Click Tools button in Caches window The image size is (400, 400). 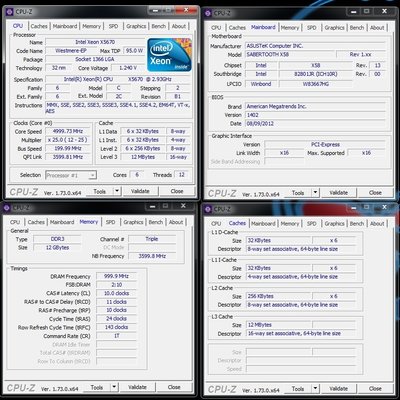pos(298,389)
